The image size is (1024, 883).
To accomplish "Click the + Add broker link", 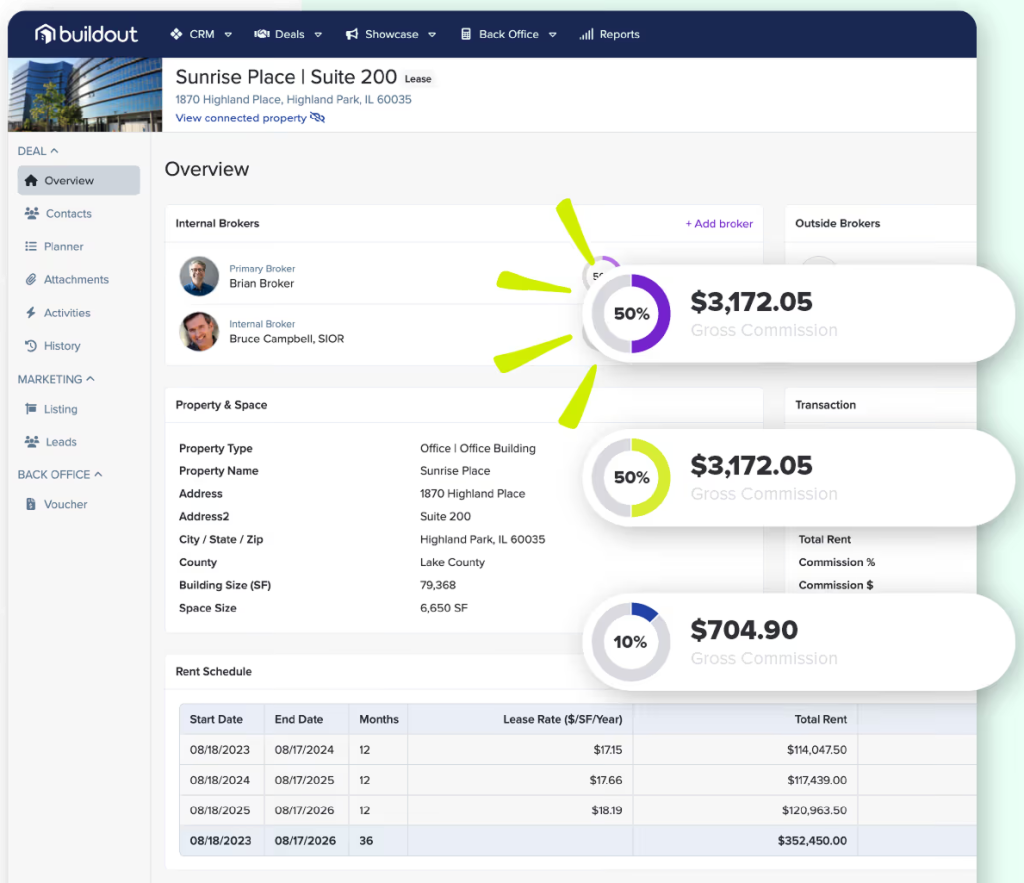I will tap(719, 223).
